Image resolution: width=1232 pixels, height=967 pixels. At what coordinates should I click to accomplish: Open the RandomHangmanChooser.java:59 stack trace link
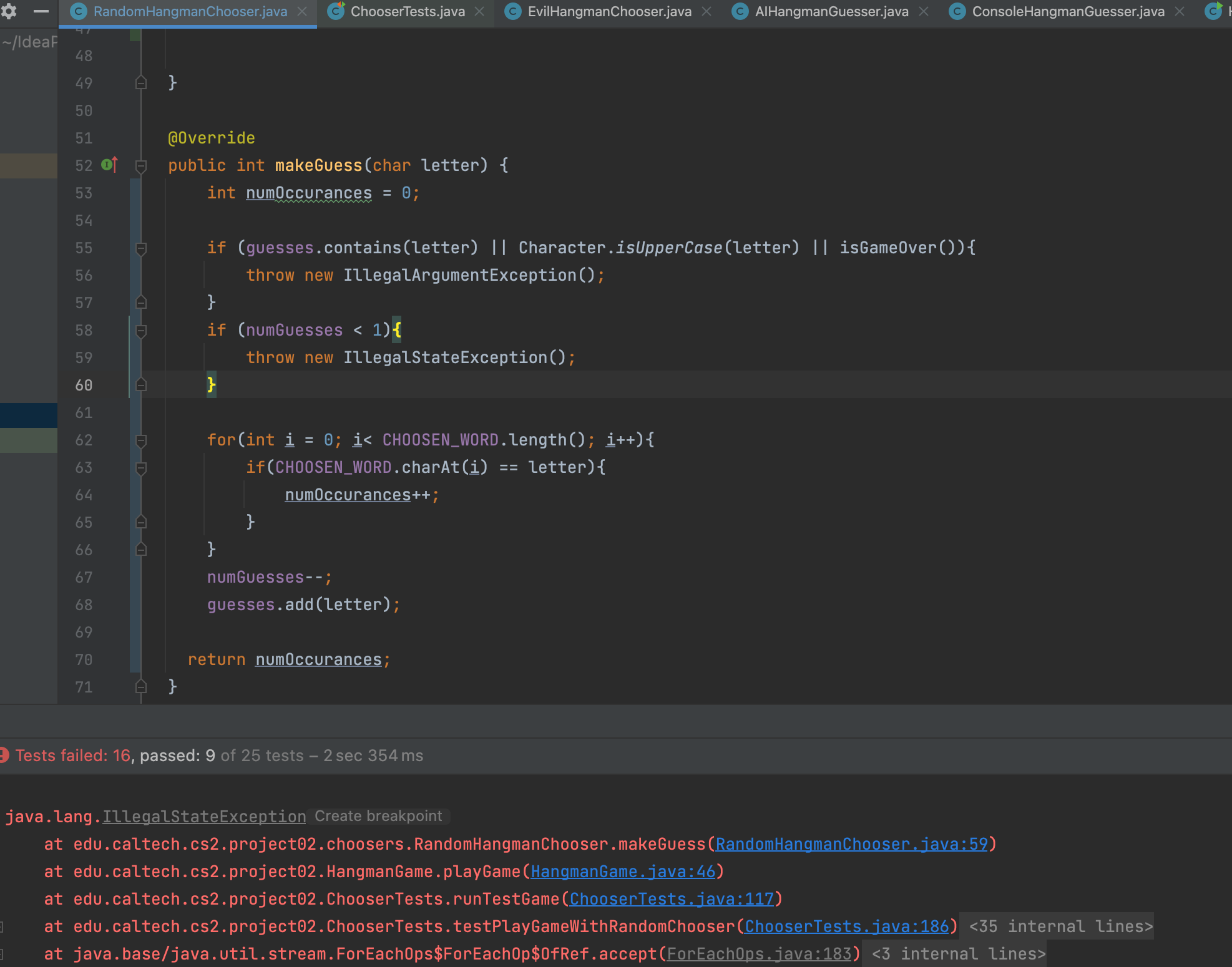851,844
